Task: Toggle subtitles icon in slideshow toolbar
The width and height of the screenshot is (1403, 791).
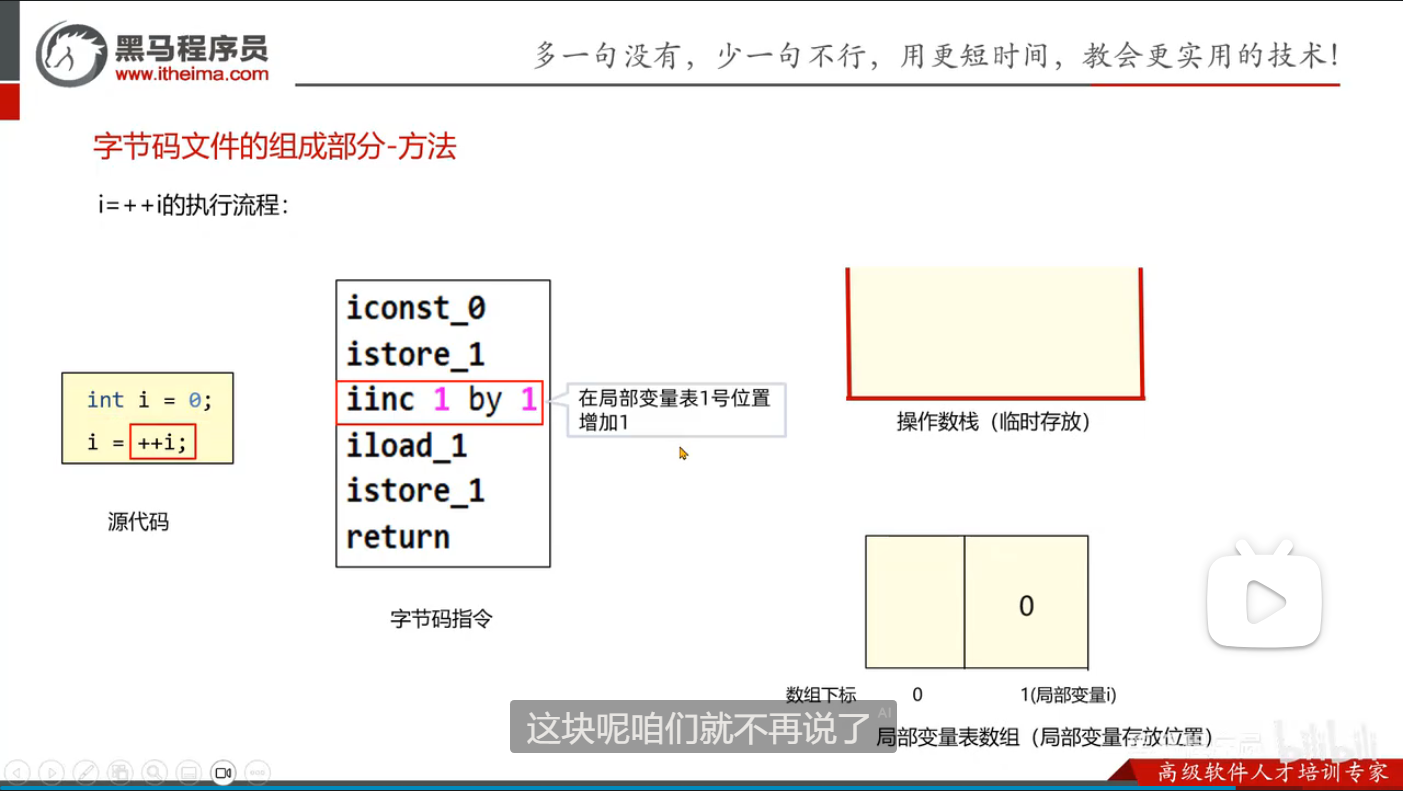Action: pyautogui.click(x=188, y=772)
